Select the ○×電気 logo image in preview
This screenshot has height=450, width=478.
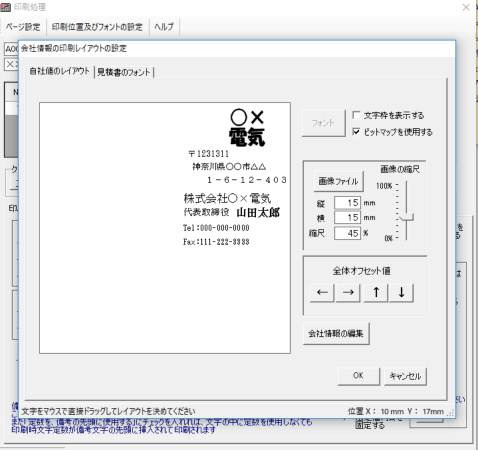(x=247, y=128)
